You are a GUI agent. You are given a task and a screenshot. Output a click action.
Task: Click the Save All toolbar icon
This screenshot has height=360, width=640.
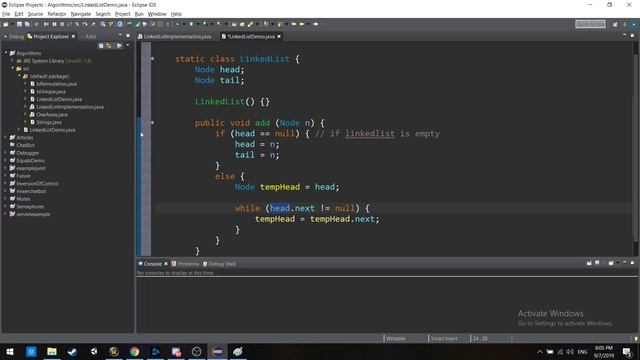coord(27,24)
